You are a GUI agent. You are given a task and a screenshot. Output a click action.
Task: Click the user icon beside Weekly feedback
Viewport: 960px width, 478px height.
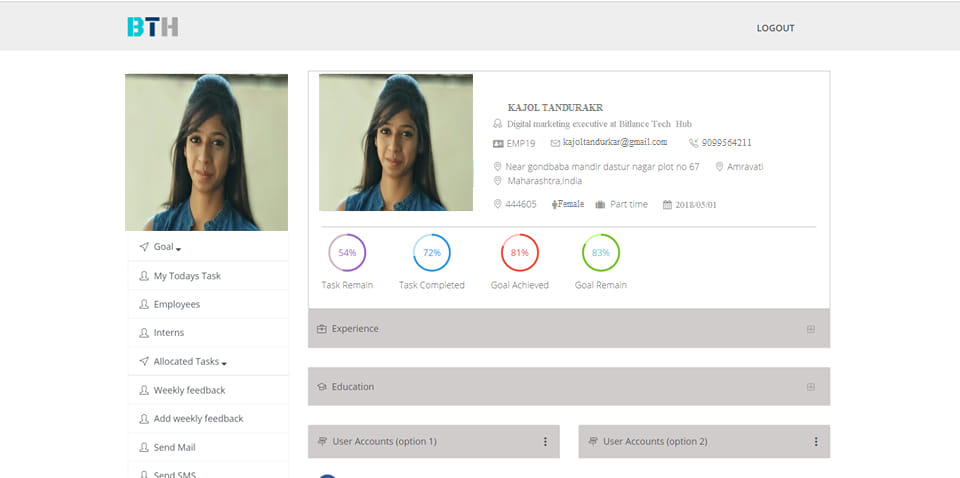(144, 390)
